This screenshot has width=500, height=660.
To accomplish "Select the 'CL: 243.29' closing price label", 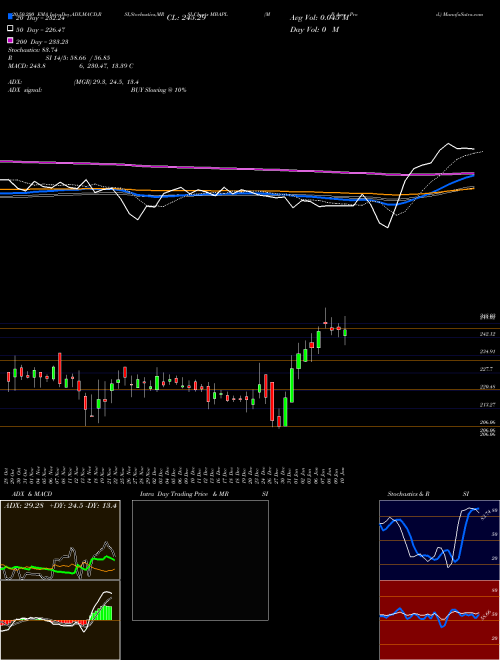I will pos(186,18).
